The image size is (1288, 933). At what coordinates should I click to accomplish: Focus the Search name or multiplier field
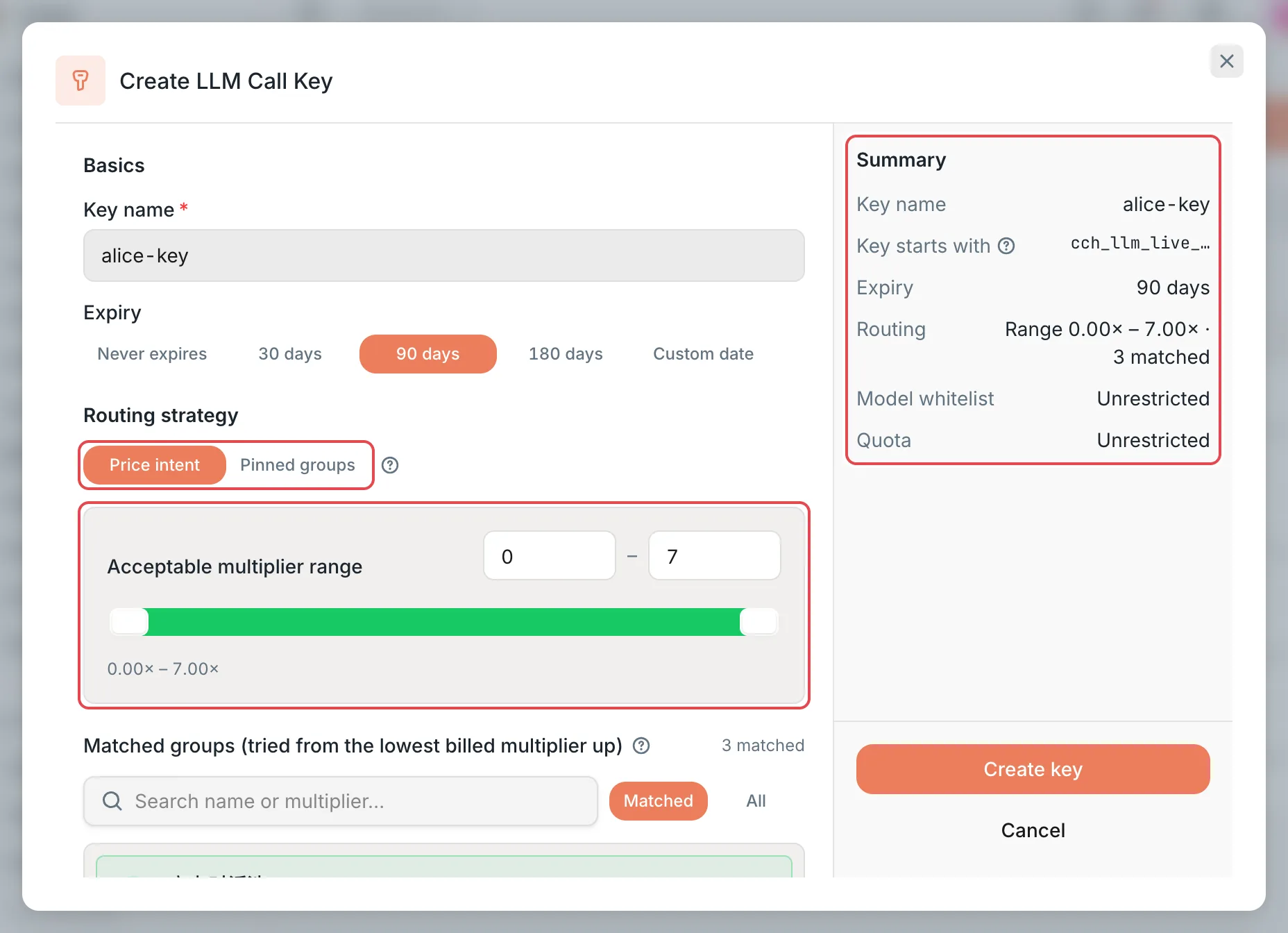tap(340, 801)
